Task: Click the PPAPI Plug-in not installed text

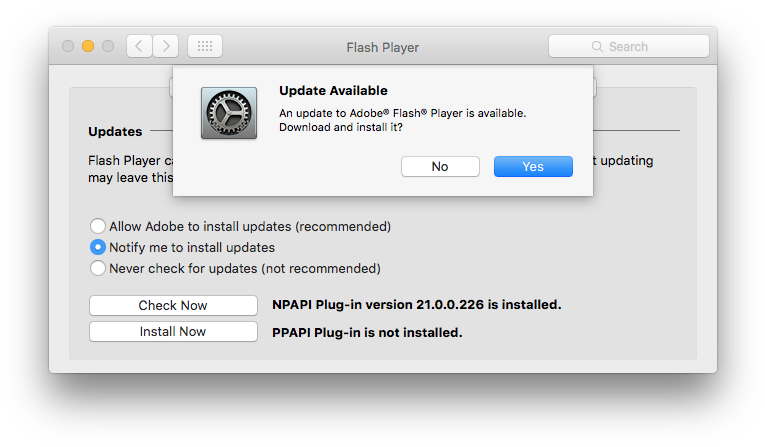Action: (x=367, y=332)
